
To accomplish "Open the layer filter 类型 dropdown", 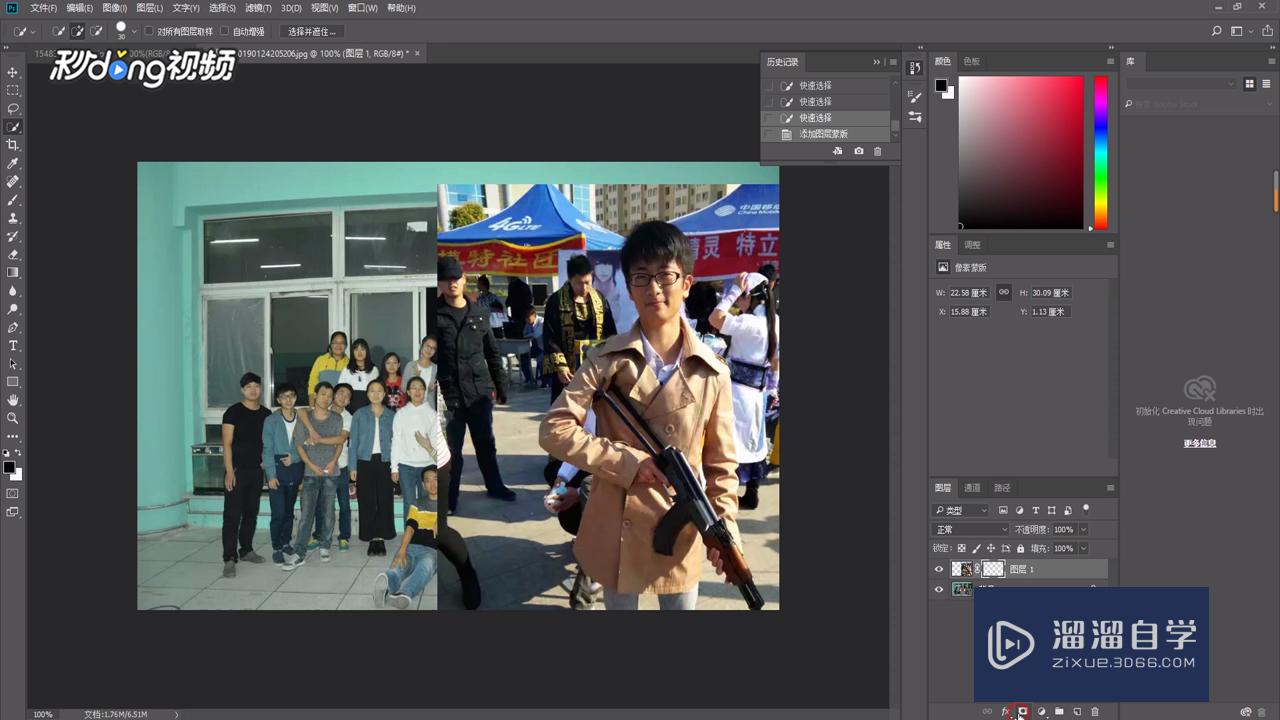I will coord(961,510).
